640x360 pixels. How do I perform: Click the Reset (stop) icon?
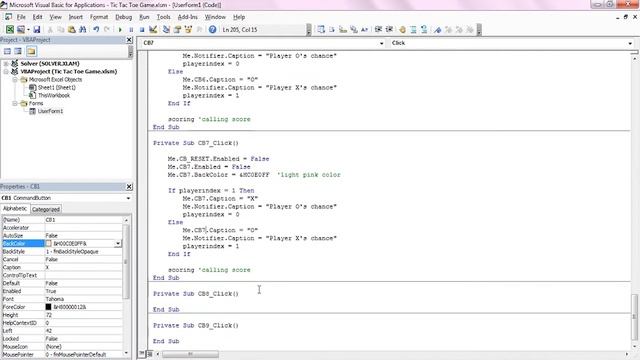pos(142,29)
